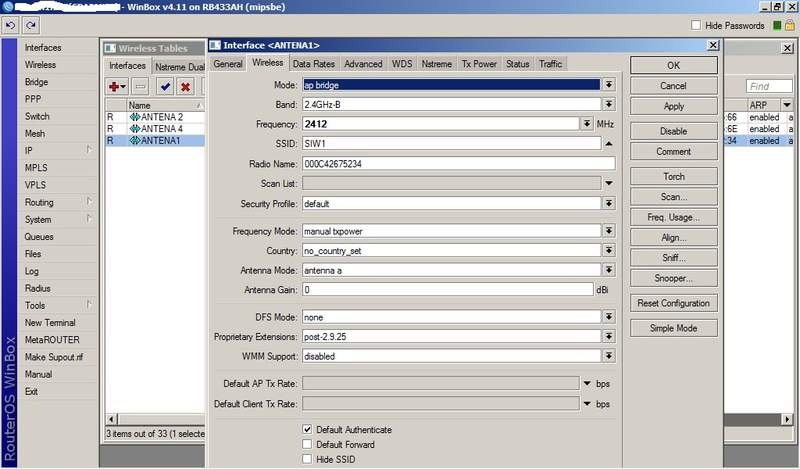Switch to the Status tab

click(x=517, y=64)
